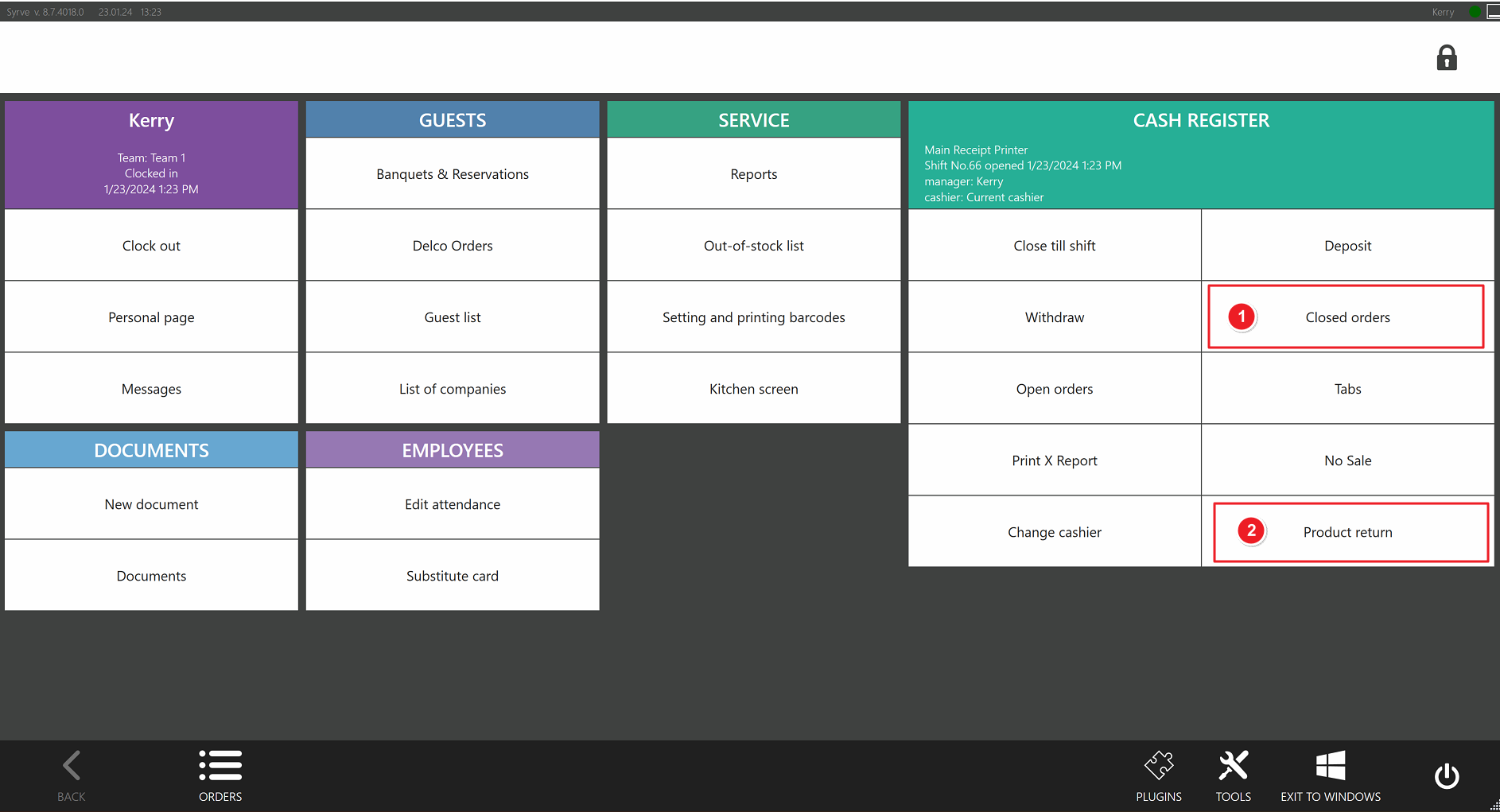The height and width of the screenshot is (812, 1500).
Task: Open Closed orders in Cash Register
Action: pyautogui.click(x=1347, y=317)
